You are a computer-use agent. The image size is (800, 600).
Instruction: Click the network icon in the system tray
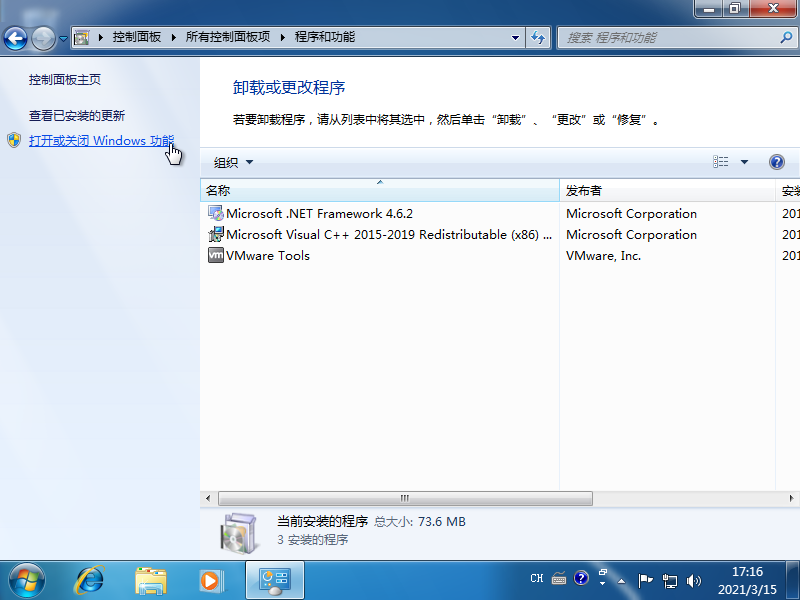coord(672,578)
